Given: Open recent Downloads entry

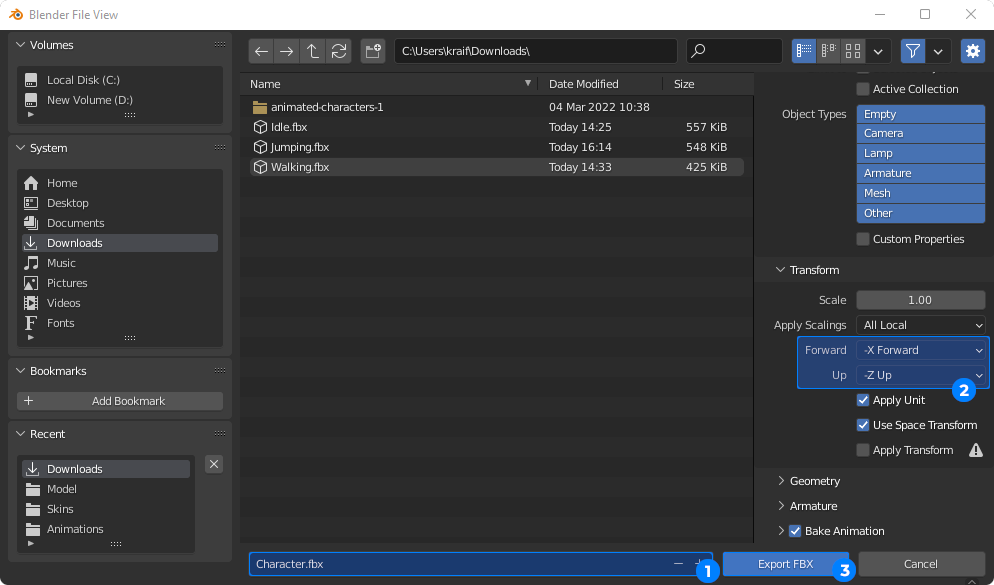Looking at the screenshot, I should tap(106, 469).
